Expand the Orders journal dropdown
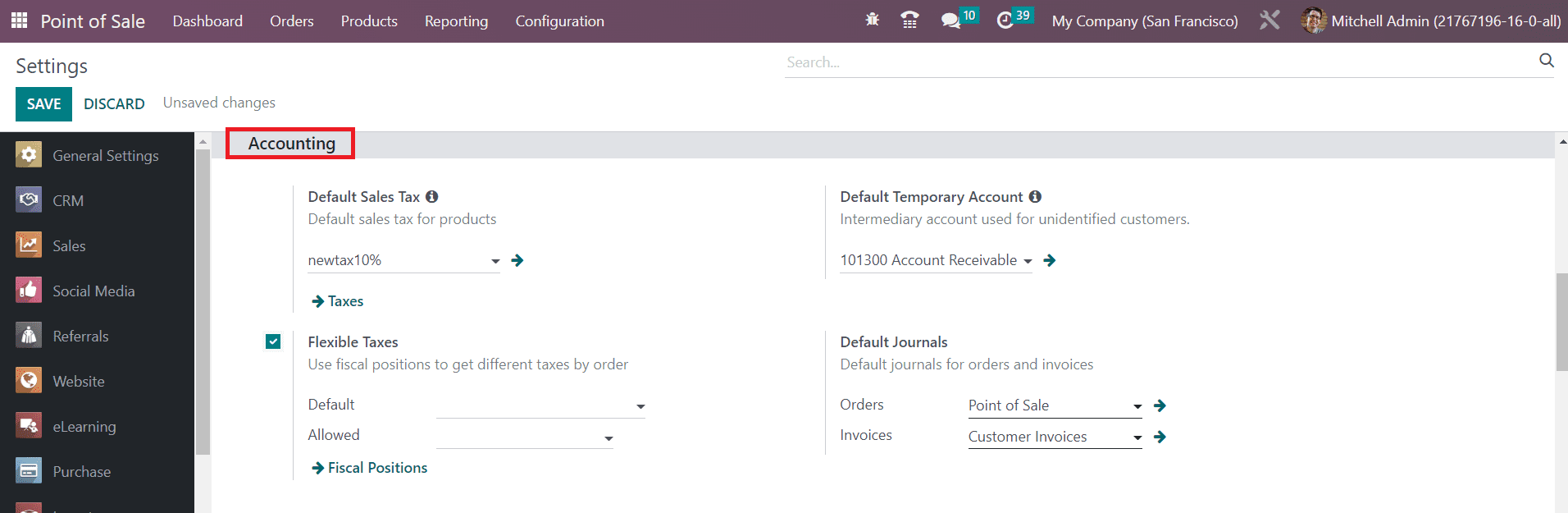 tap(1137, 406)
